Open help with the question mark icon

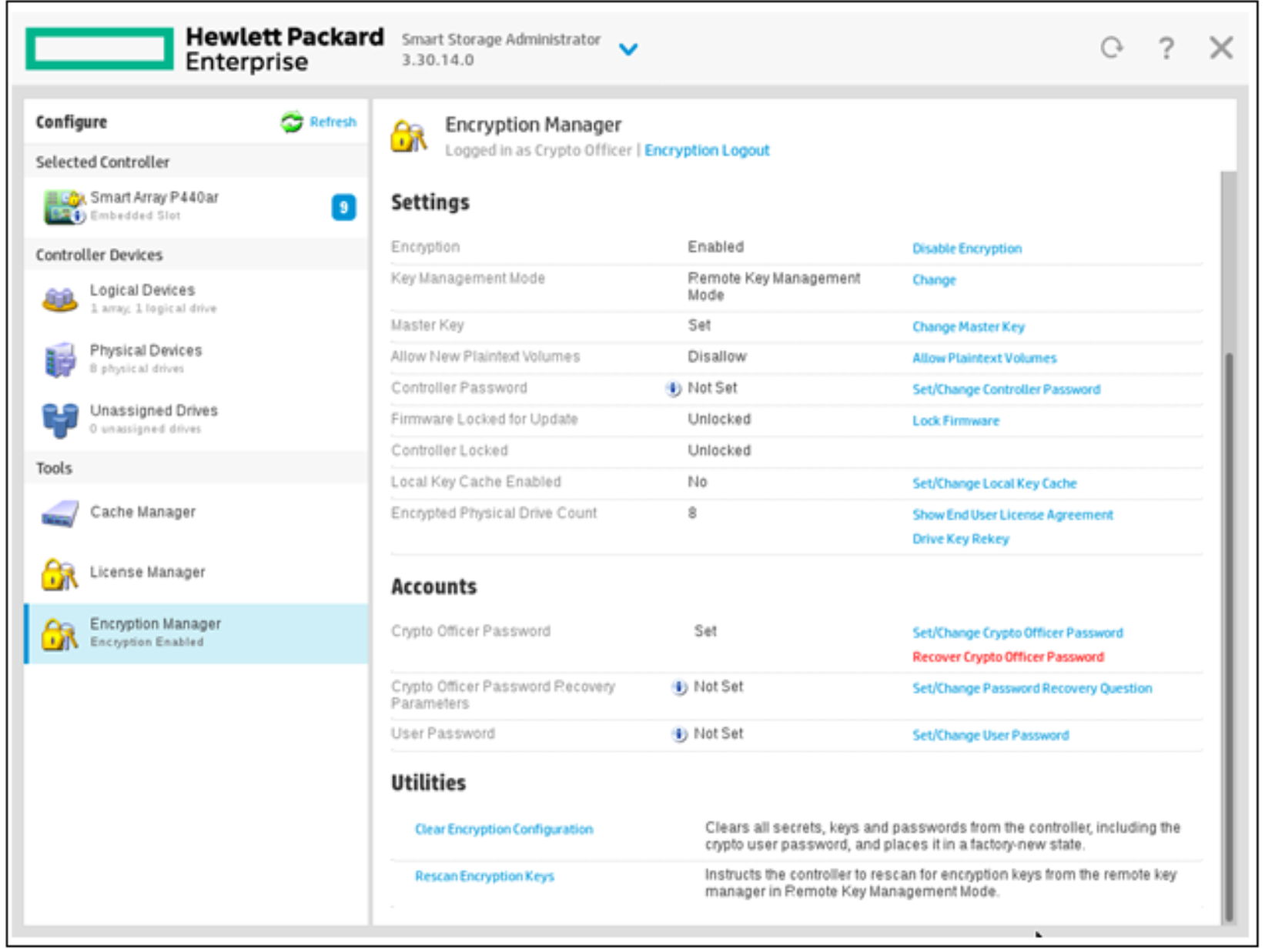pyautogui.click(x=1166, y=48)
